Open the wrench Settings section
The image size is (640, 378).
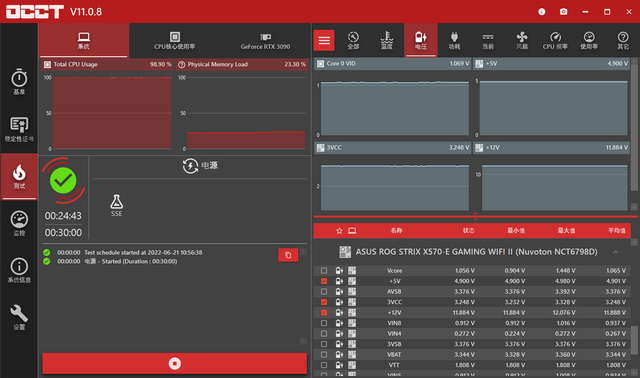(19, 317)
